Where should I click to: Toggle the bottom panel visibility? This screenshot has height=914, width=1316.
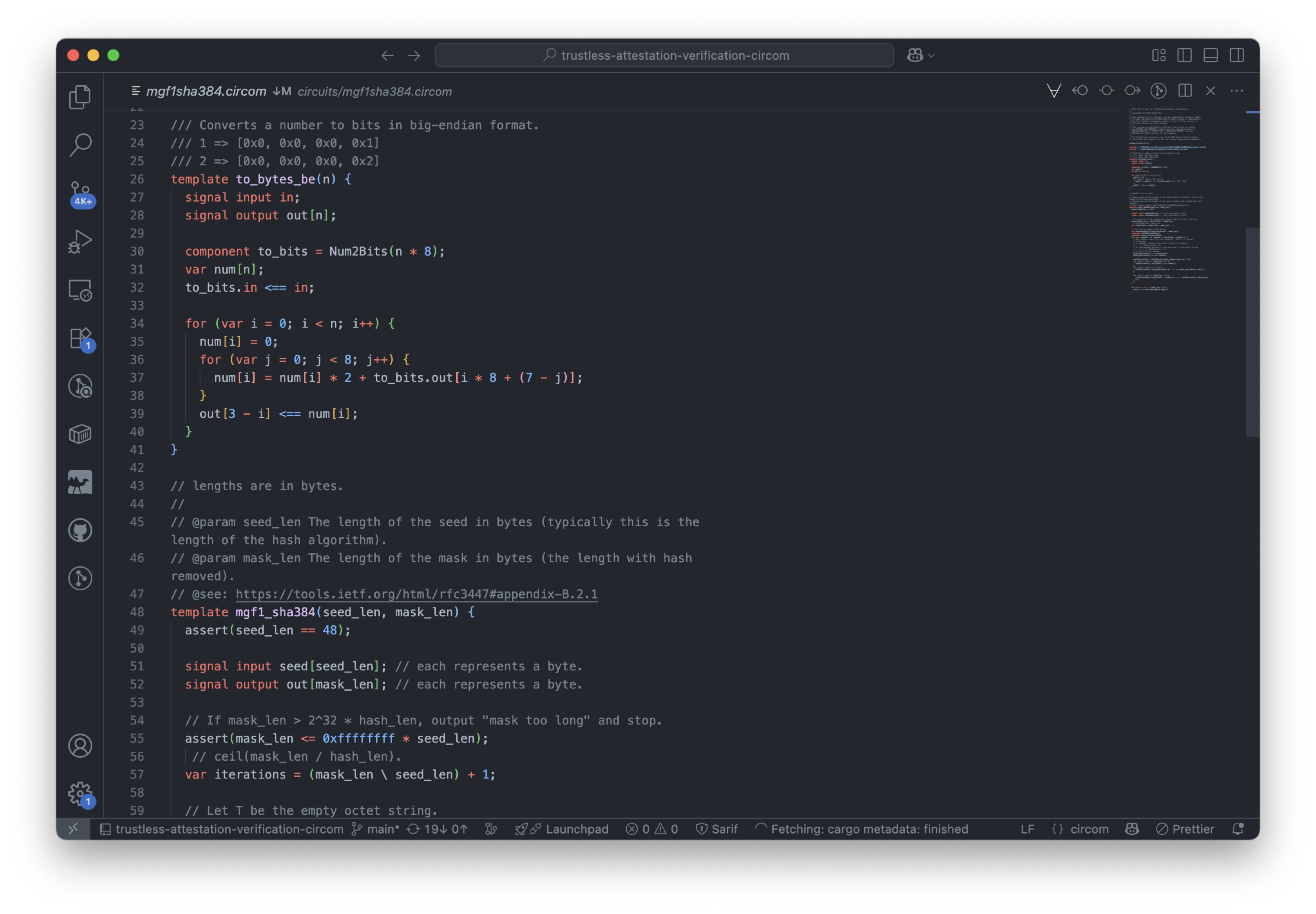(x=1210, y=55)
